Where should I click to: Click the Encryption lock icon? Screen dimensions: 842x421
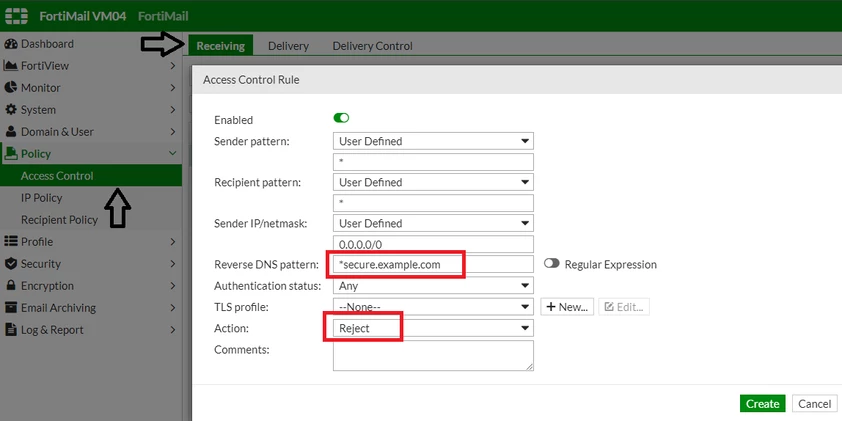pos(11,286)
